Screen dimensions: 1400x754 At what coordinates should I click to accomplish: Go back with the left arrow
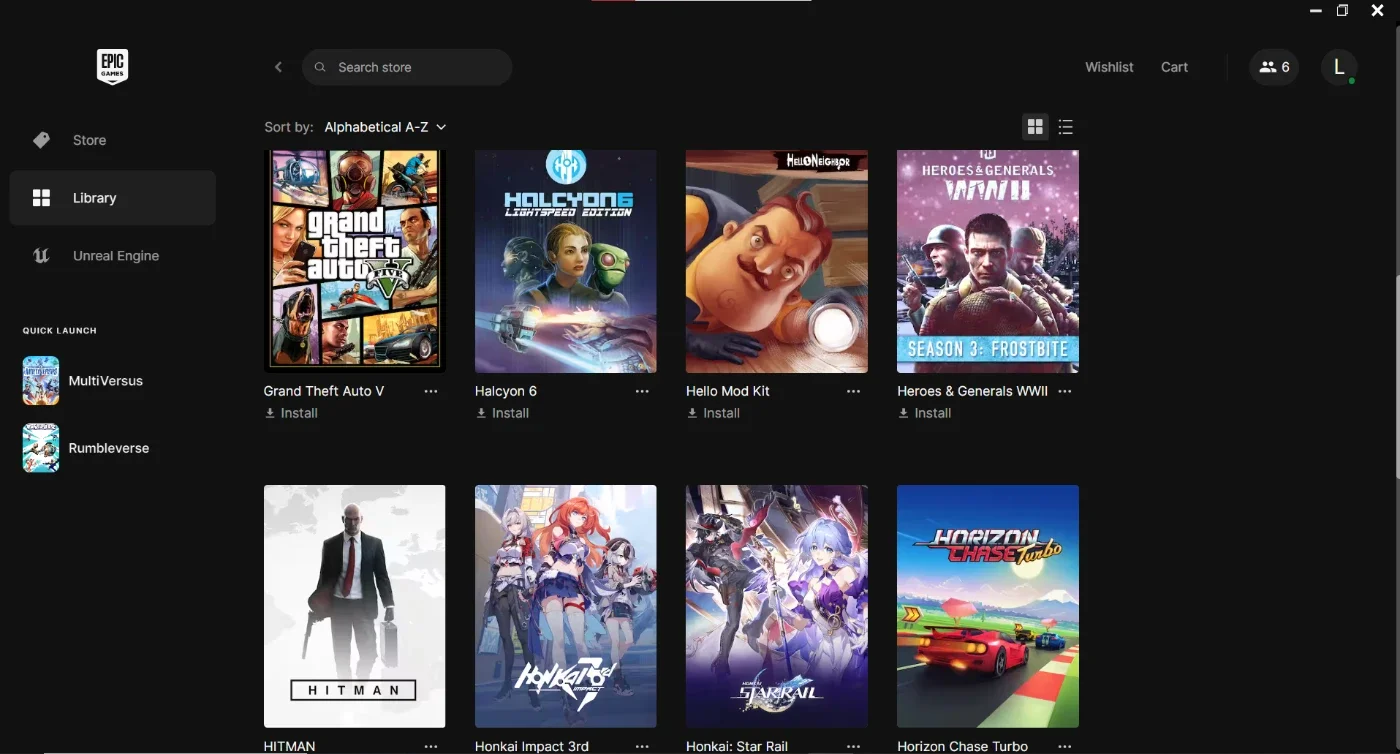pyautogui.click(x=278, y=67)
